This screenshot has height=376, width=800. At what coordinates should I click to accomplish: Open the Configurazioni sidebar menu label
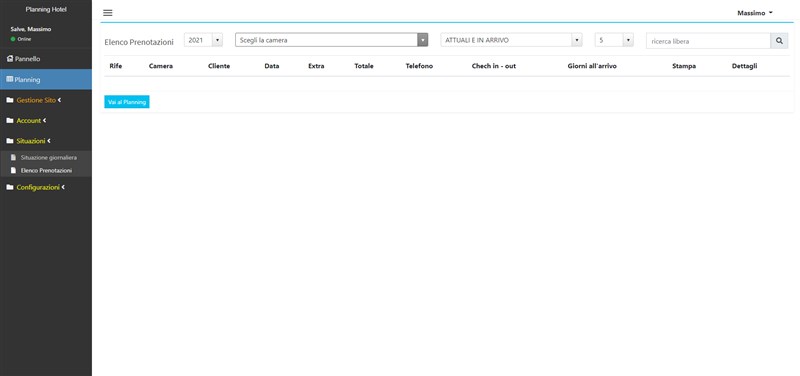point(38,187)
